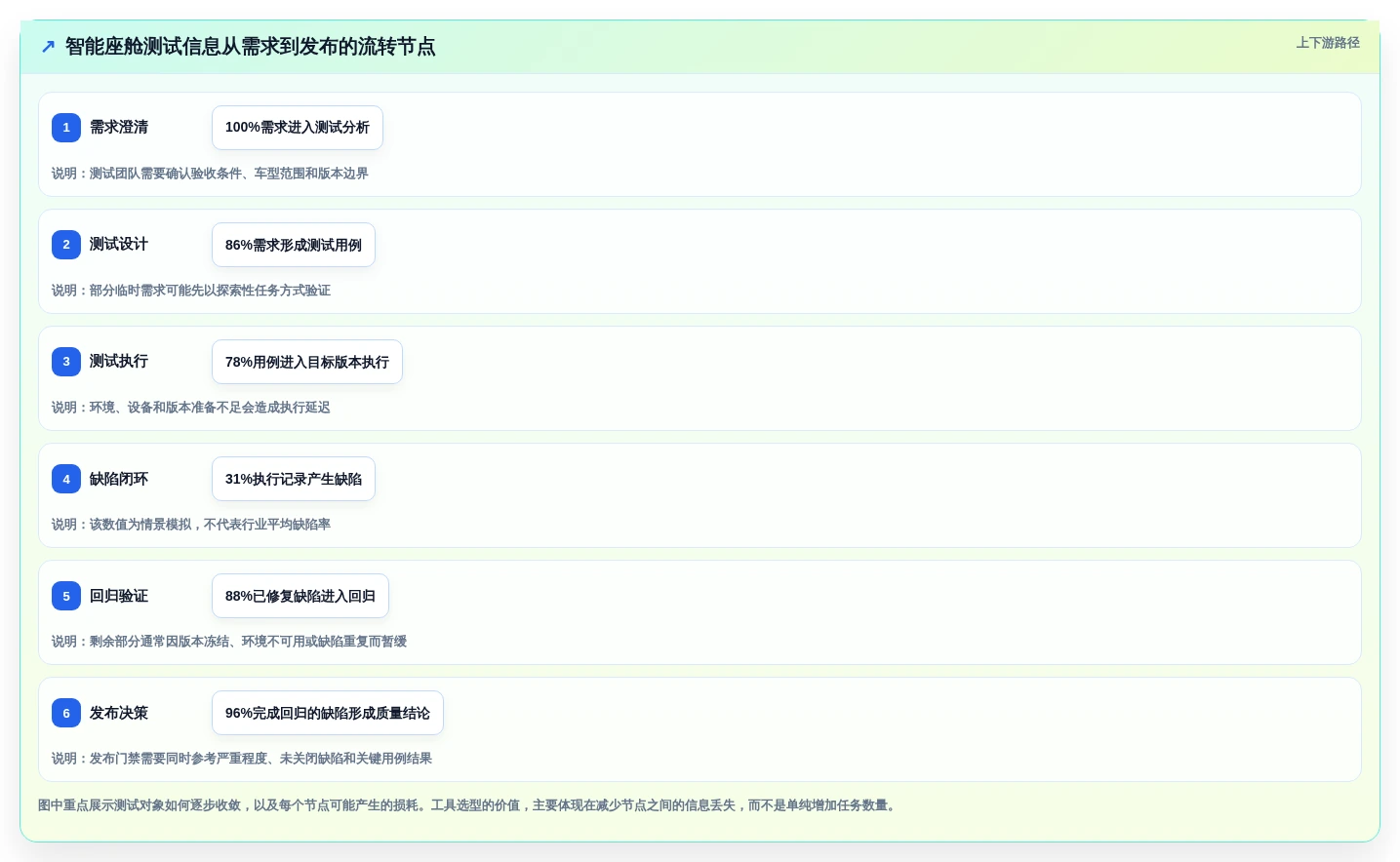Click the footer summary starting 图中重点展示
This screenshot has height=862, width=1400.
tap(469, 805)
